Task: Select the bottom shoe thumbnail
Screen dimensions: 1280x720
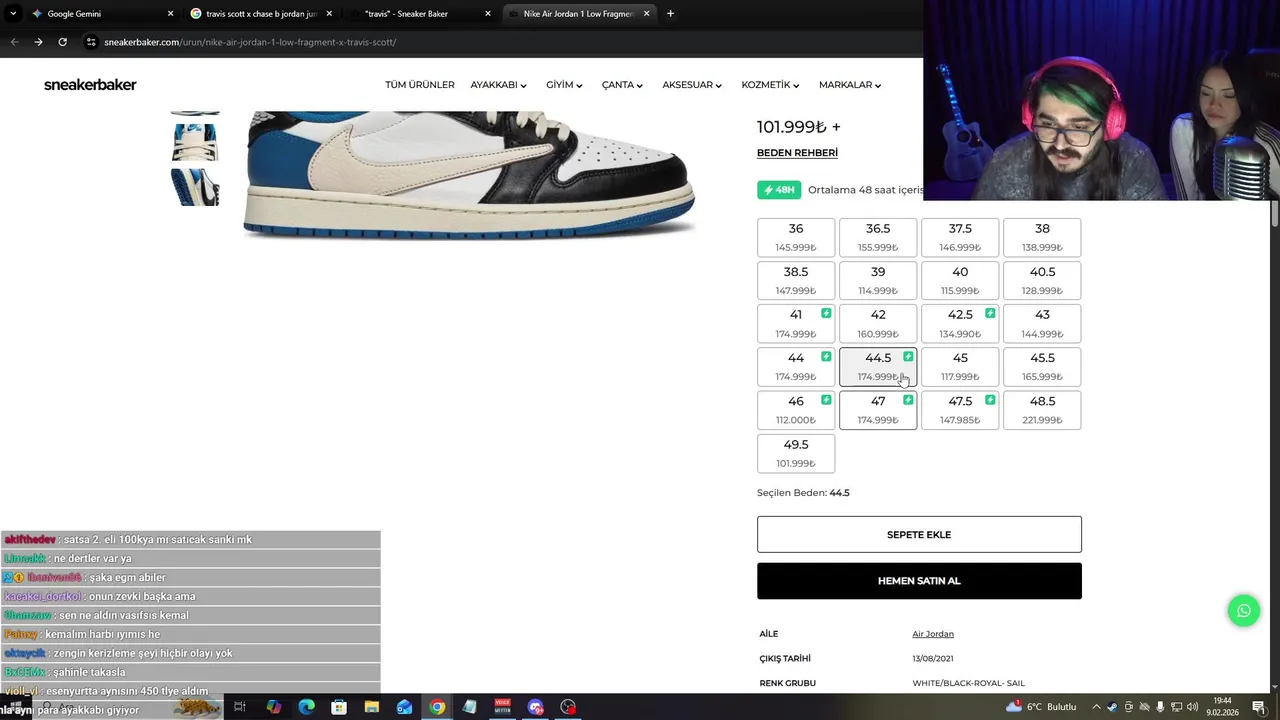Action: pos(195,187)
